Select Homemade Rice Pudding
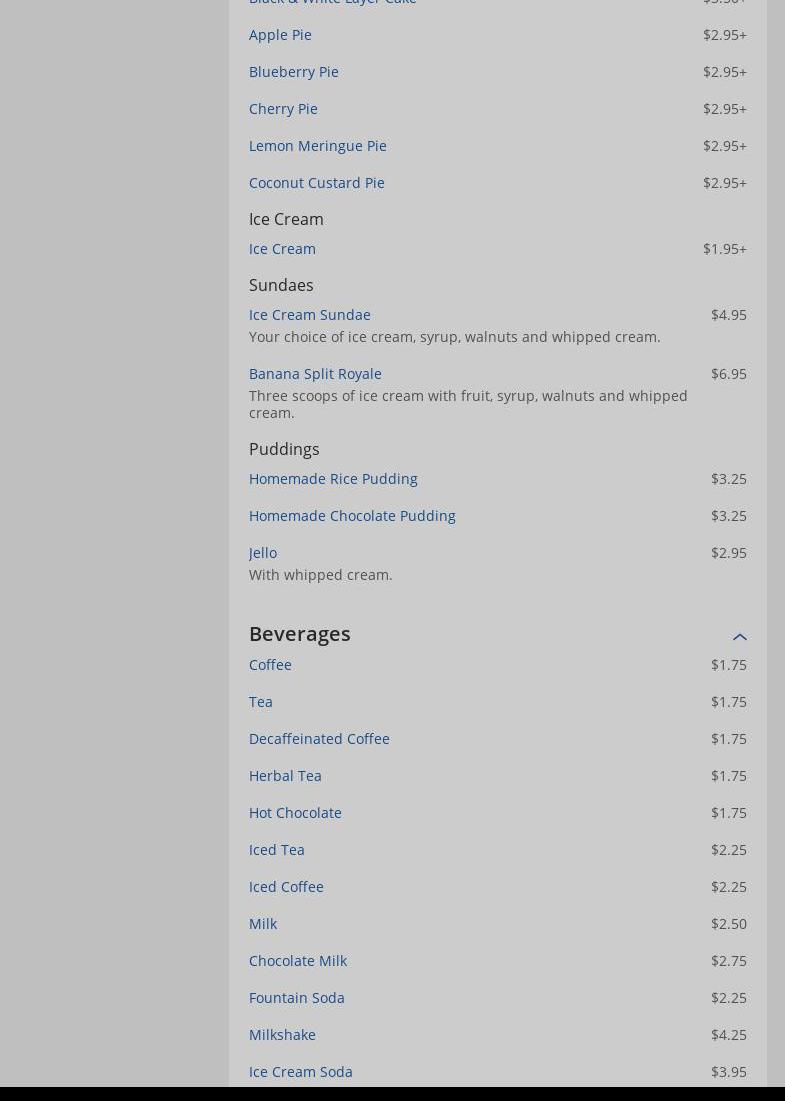The width and height of the screenshot is (785, 1101). 333,479
